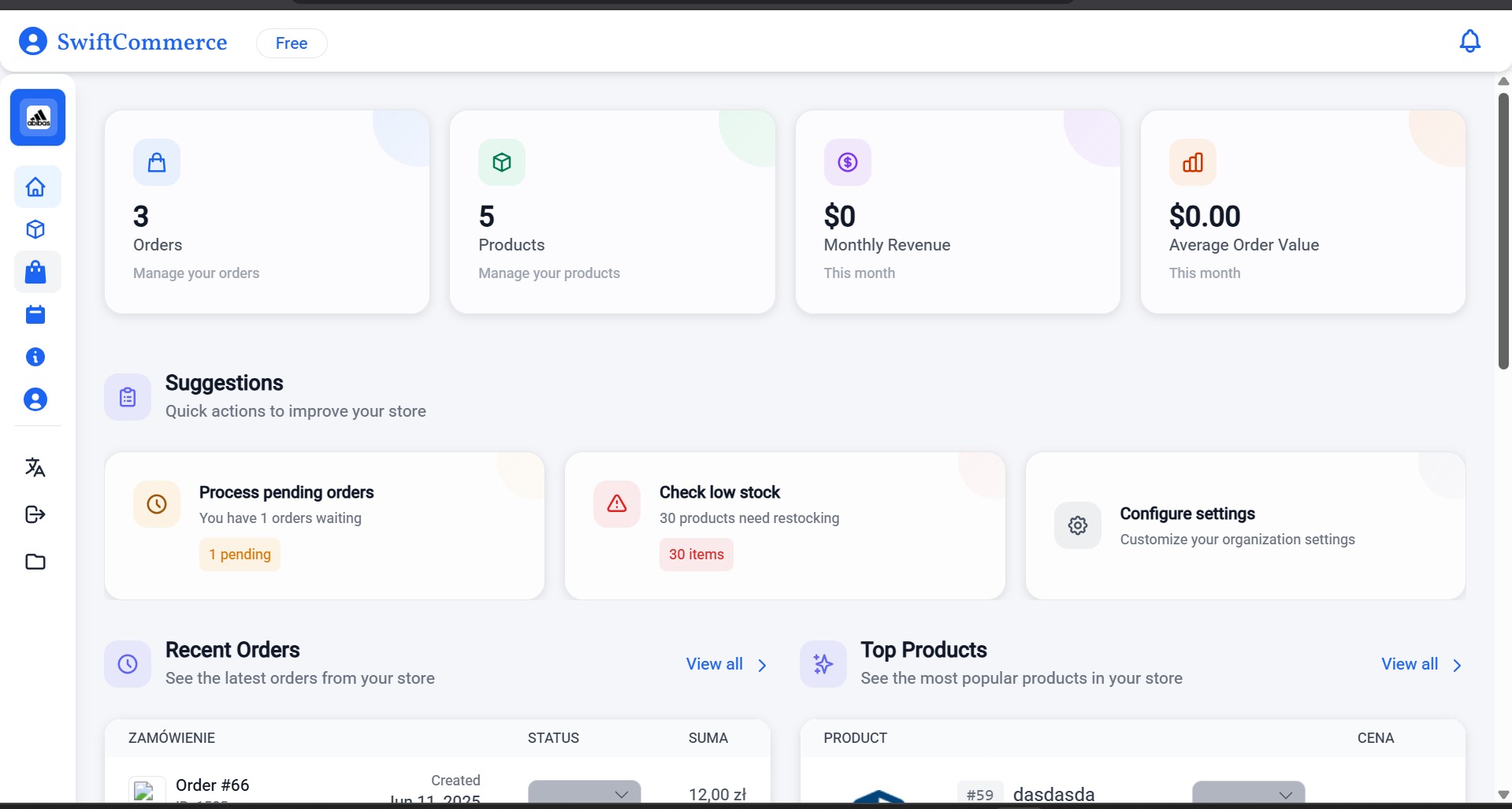Change language with the translate icon
1512x809 pixels.
(36, 468)
